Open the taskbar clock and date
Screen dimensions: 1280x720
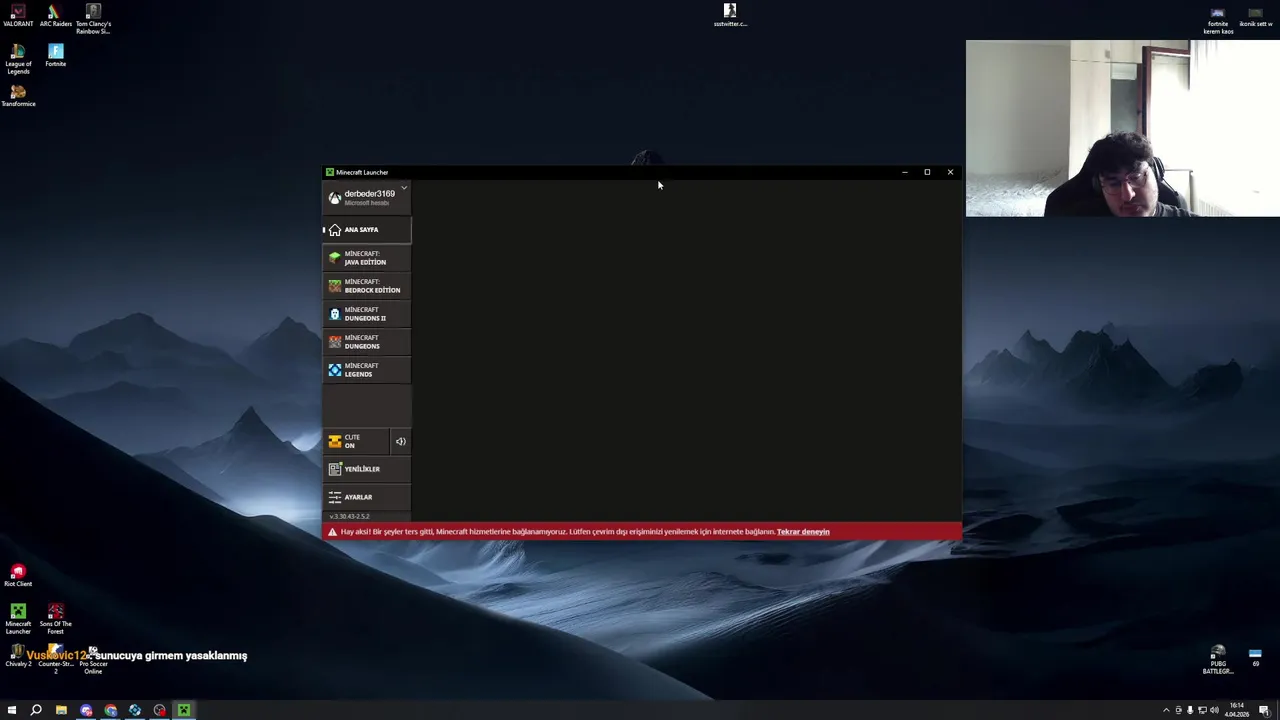click(1237, 710)
